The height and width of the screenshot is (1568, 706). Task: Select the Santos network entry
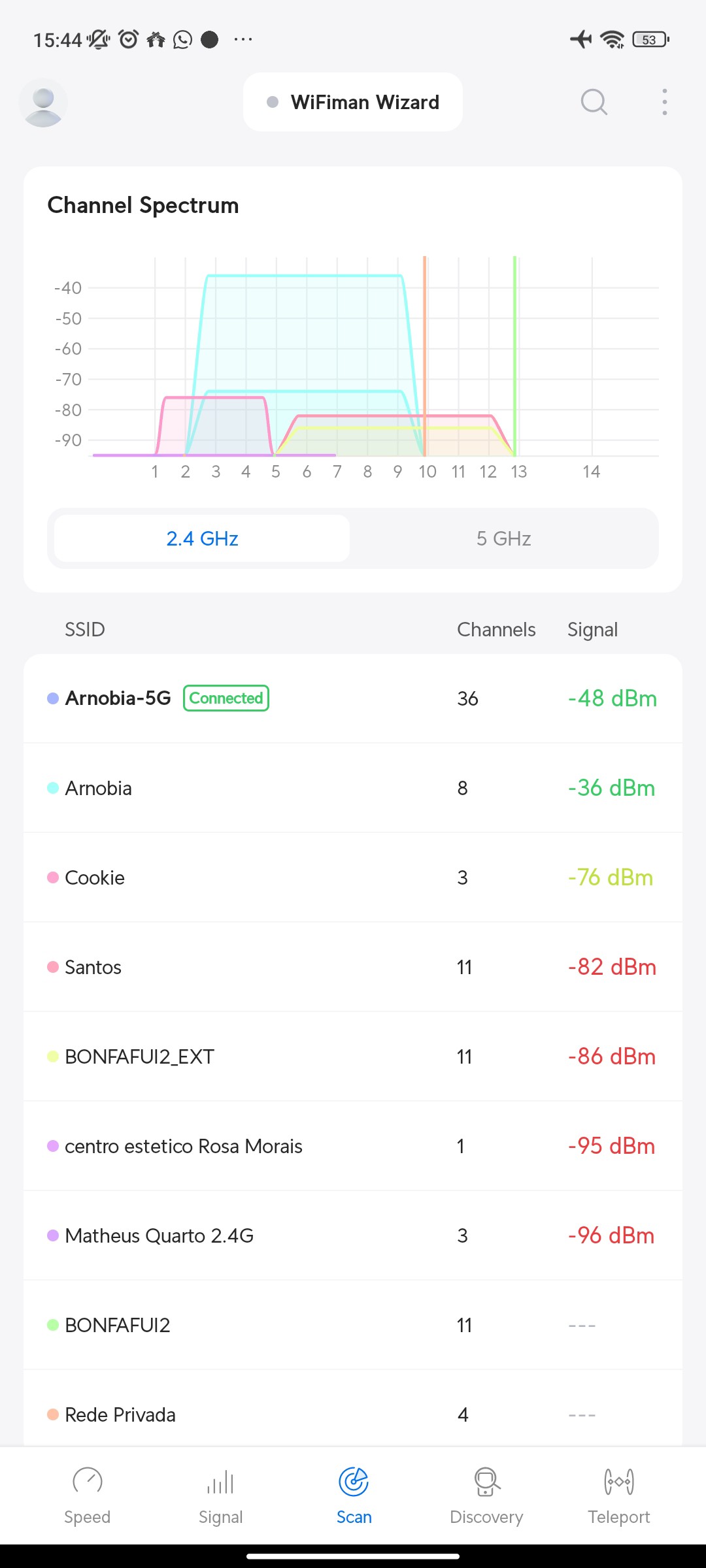click(x=353, y=967)
